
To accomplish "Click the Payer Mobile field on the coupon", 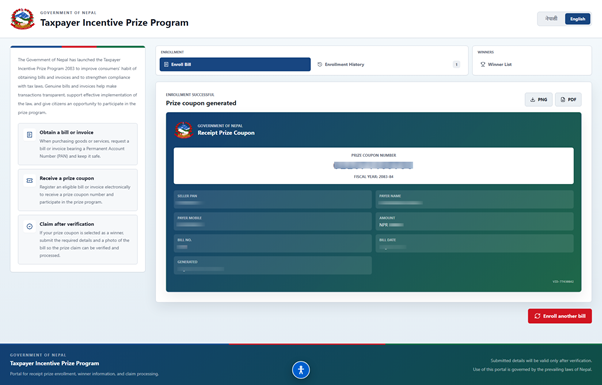I will (273, 221).
